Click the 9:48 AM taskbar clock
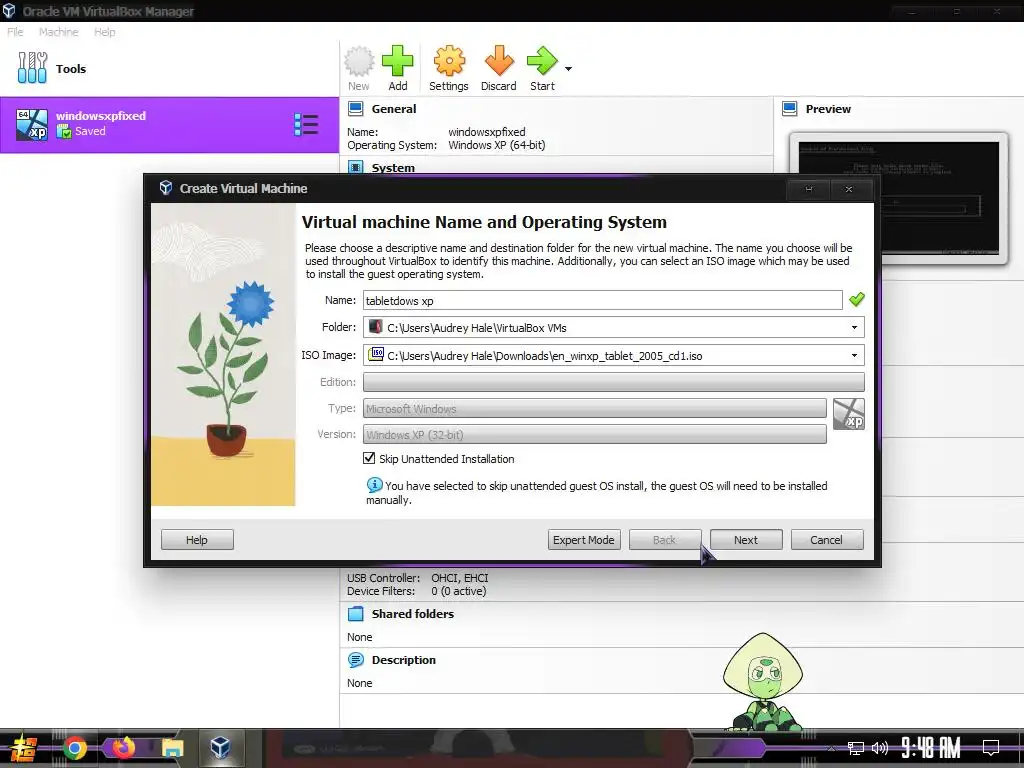 [x=931, y=748]
